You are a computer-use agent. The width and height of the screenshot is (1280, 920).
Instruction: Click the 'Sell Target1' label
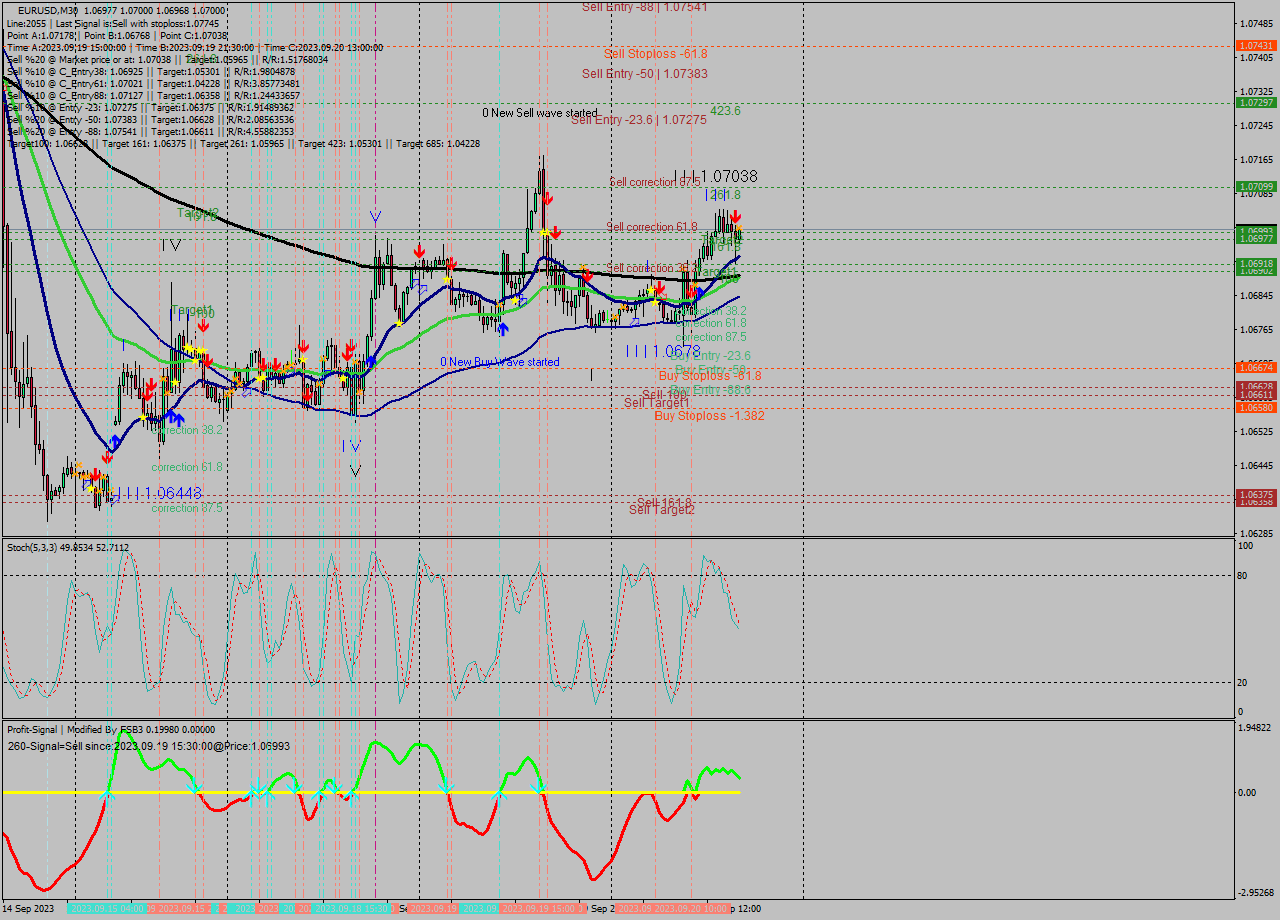pyautogui.click(x=657, y=403)
